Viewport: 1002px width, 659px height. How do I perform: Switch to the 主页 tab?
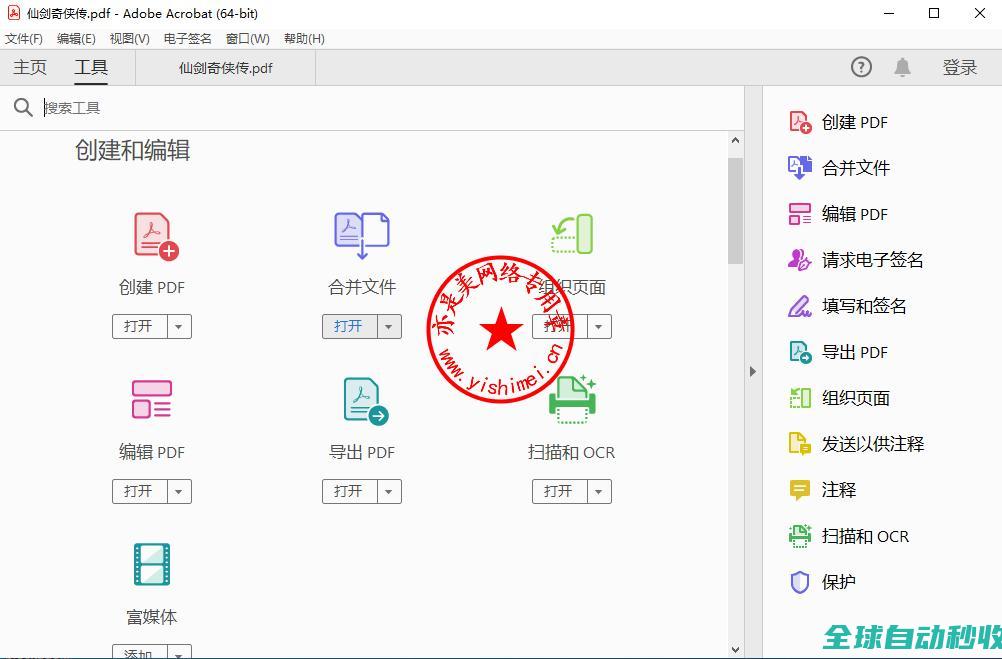pos(30,68)
